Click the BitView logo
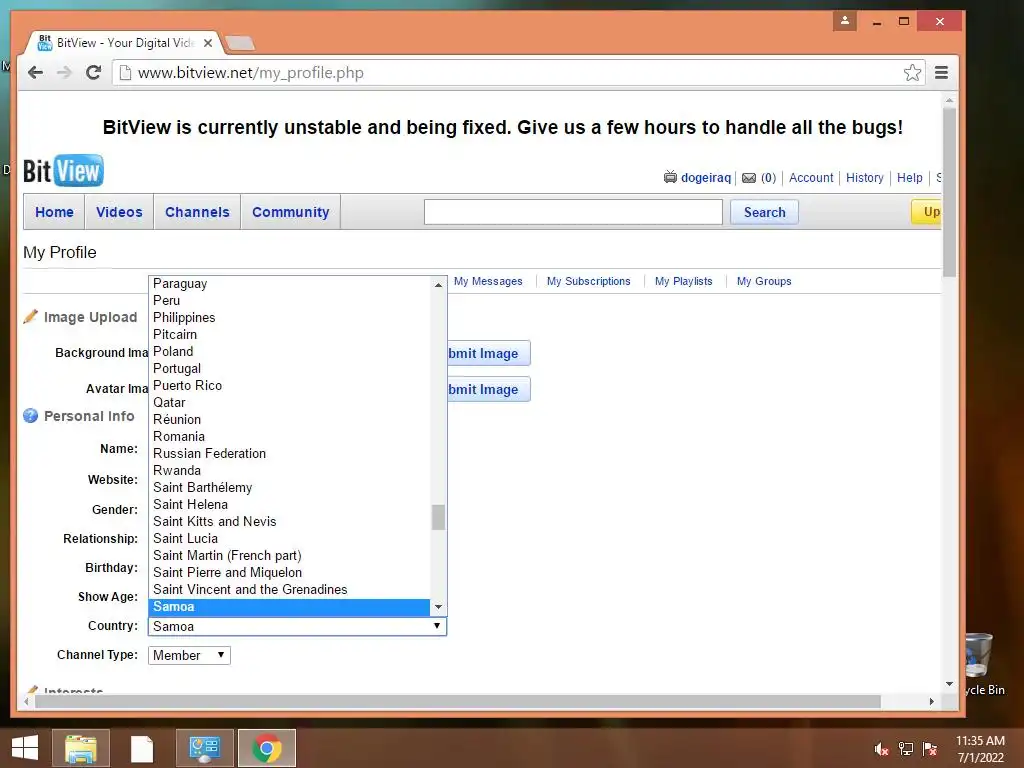This screenshot has height=768, width=1024. pos(63,170)
